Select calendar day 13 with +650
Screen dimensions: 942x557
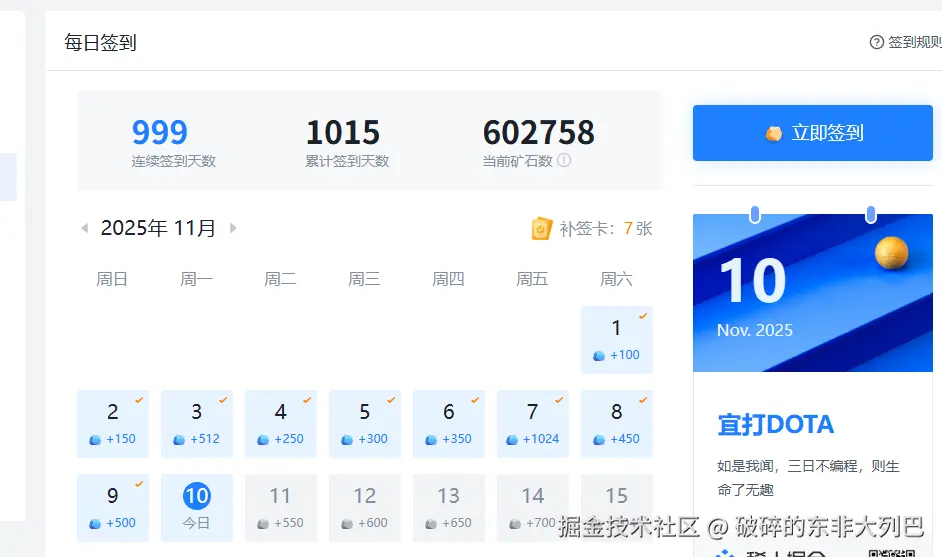pos(449,508)
